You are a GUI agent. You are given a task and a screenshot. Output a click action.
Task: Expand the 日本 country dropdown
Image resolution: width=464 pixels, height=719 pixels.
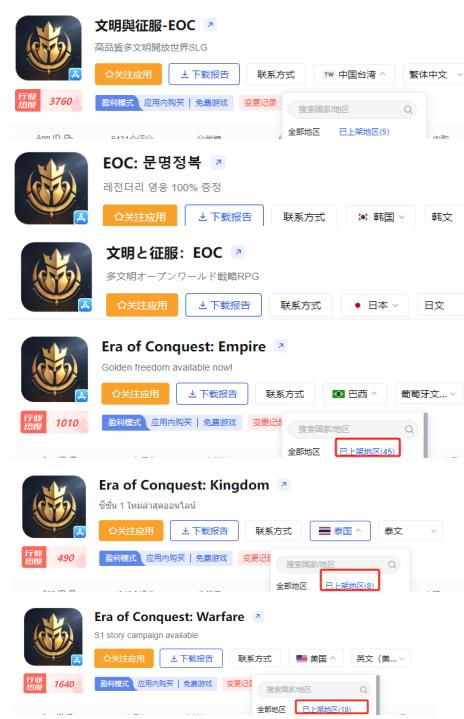click(375, 305)
